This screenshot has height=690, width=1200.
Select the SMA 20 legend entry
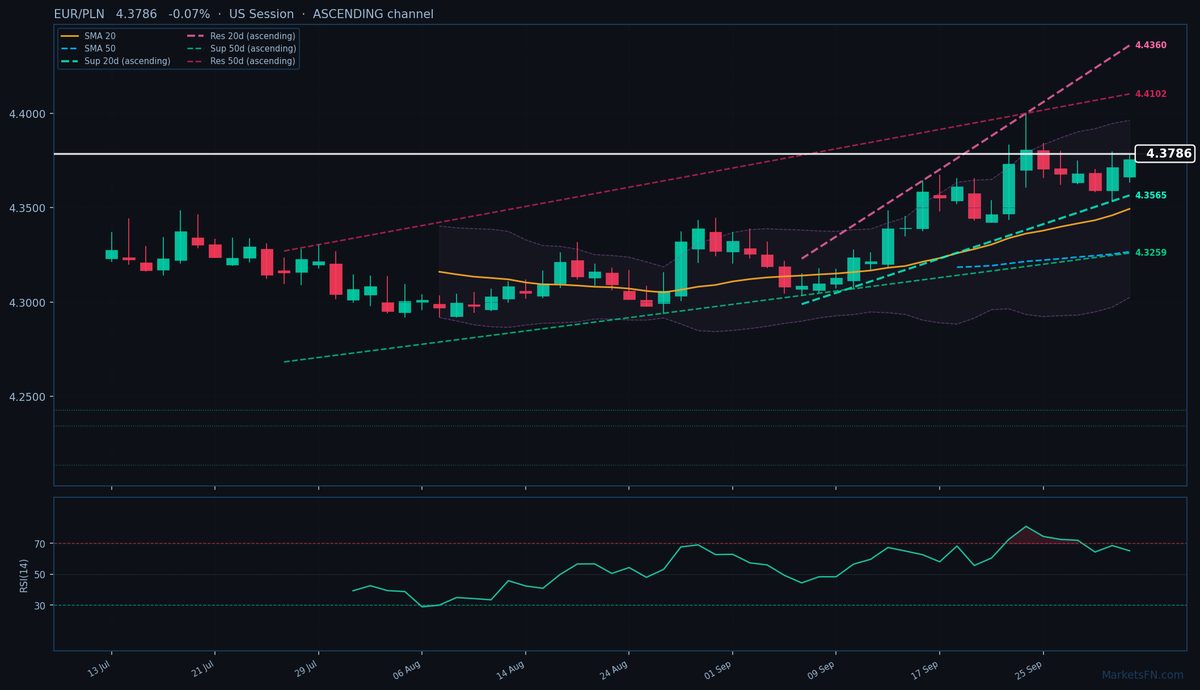coord(88,36)
